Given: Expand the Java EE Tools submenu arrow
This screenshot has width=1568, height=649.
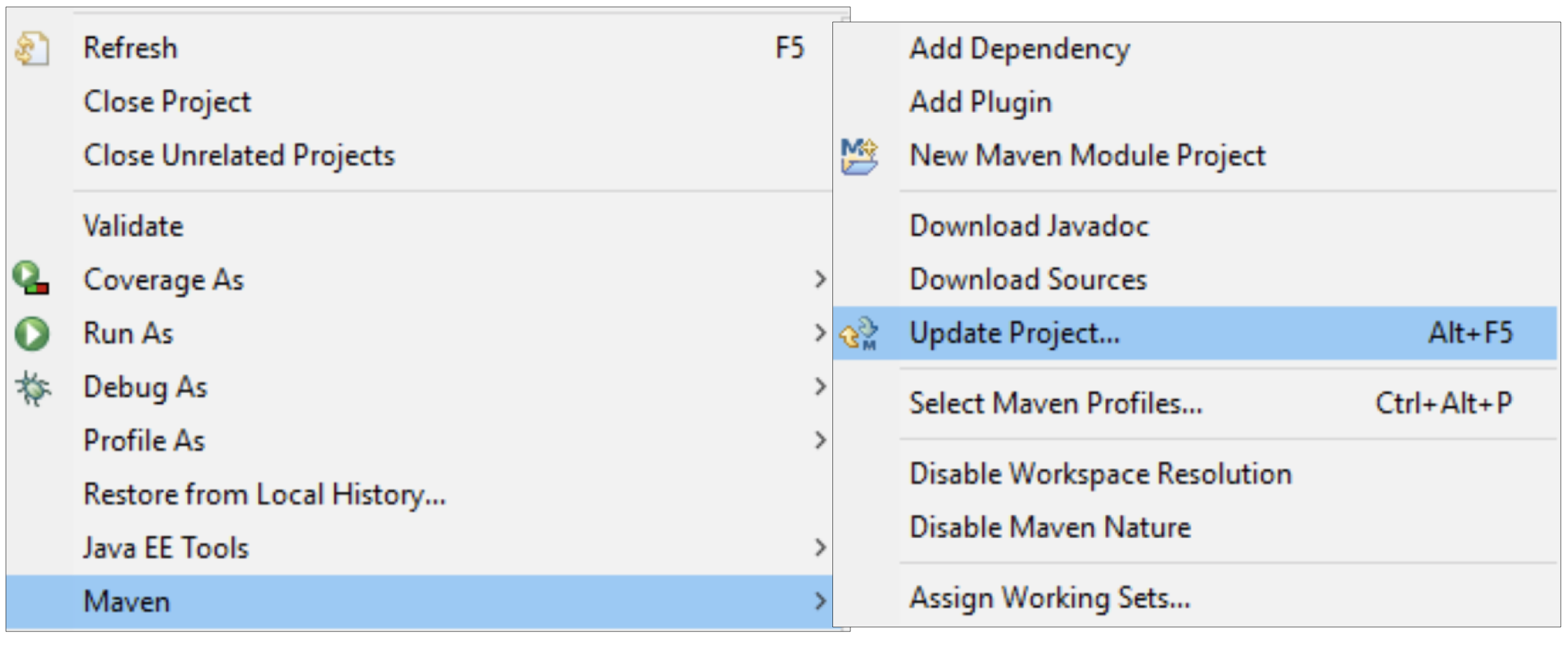Looking at the screenshot, I should (x=819, y=548).
